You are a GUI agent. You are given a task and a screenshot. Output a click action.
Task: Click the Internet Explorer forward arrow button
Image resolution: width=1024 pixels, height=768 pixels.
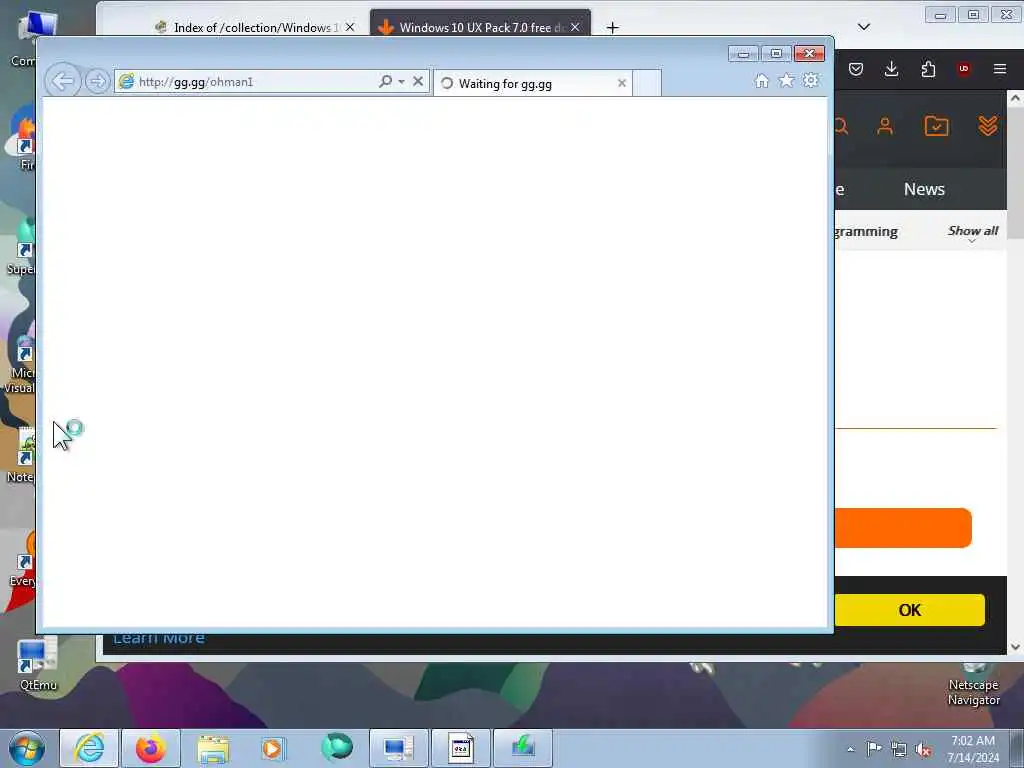click(97, 82)
